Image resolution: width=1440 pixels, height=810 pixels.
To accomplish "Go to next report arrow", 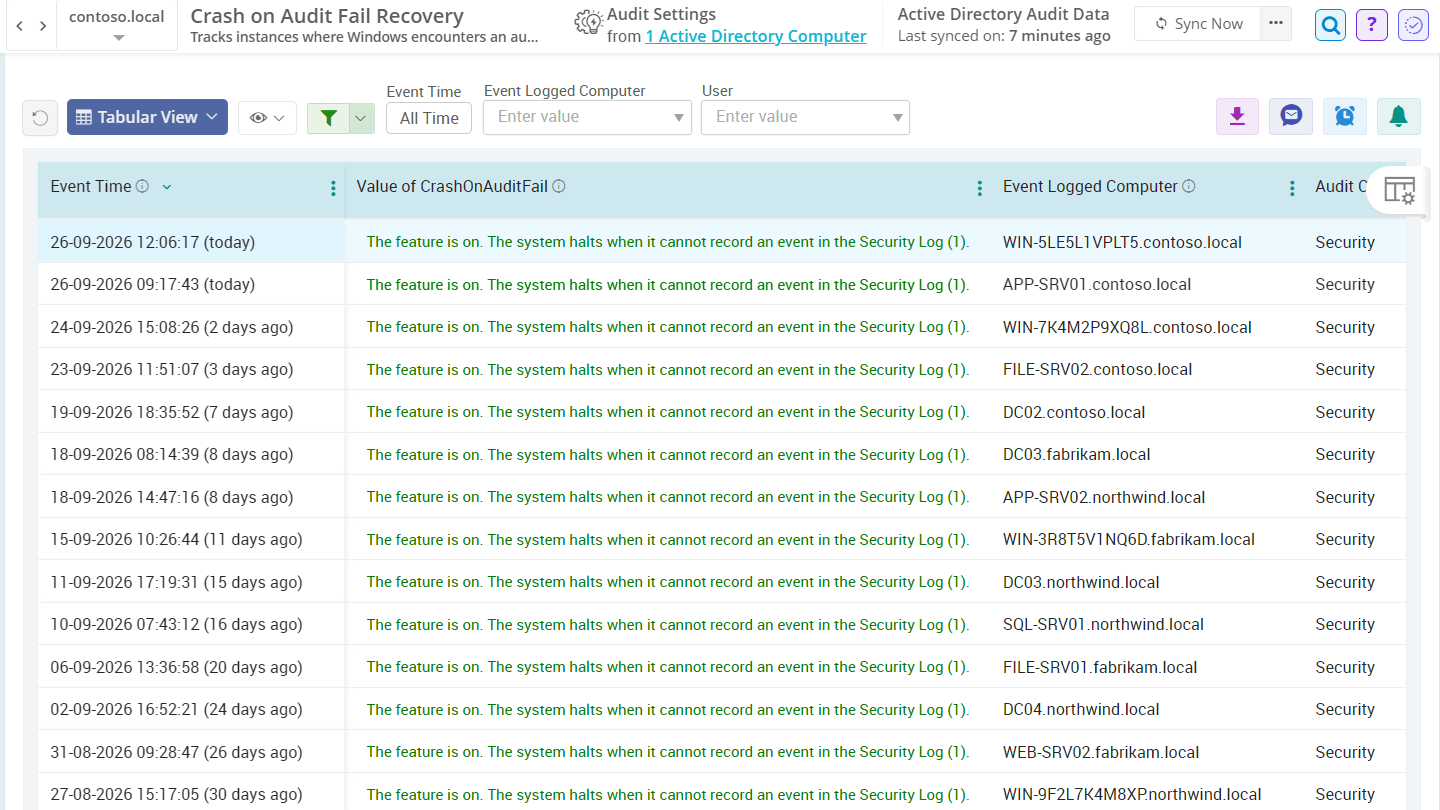I will point(43,25).
